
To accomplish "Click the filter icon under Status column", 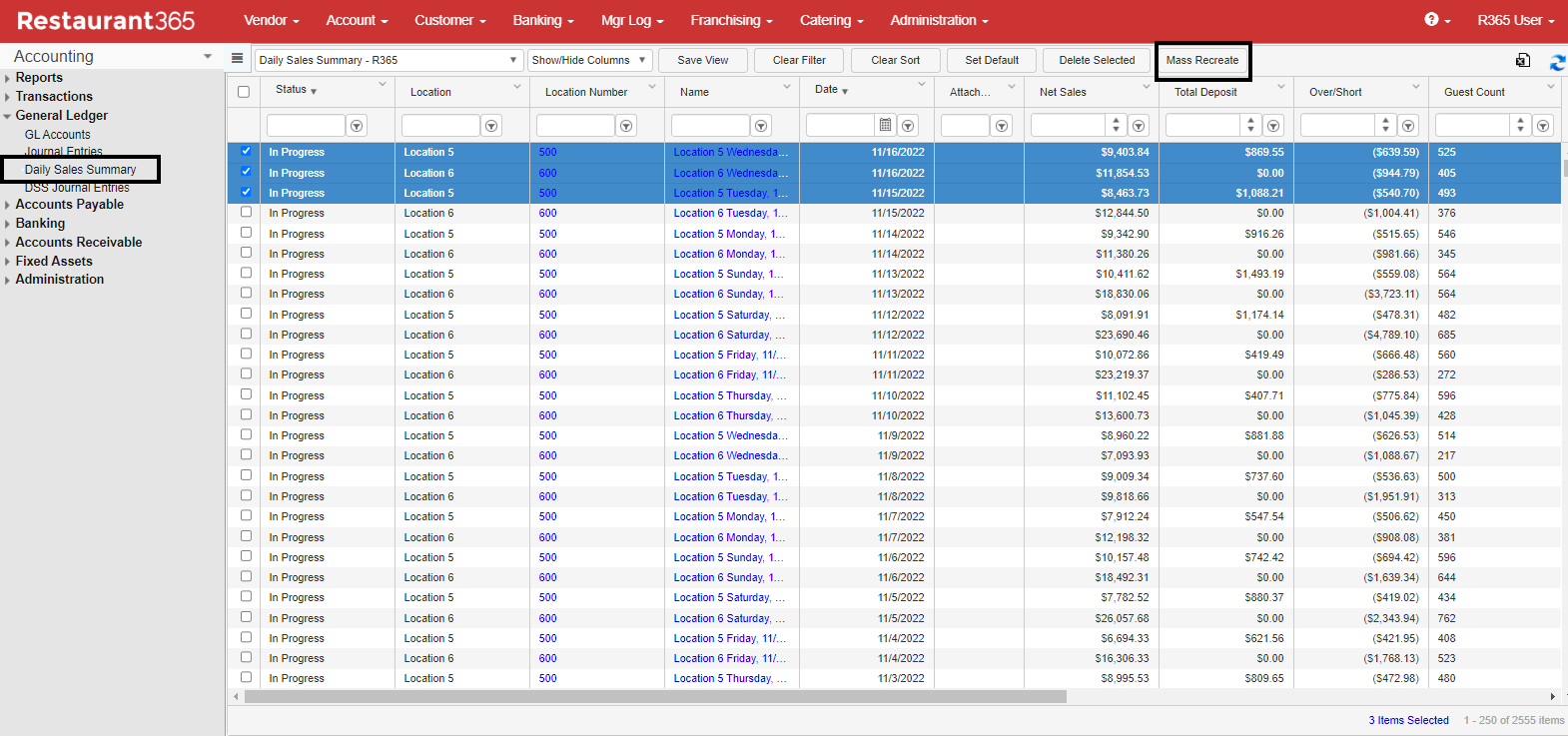I will coord(357,126).
